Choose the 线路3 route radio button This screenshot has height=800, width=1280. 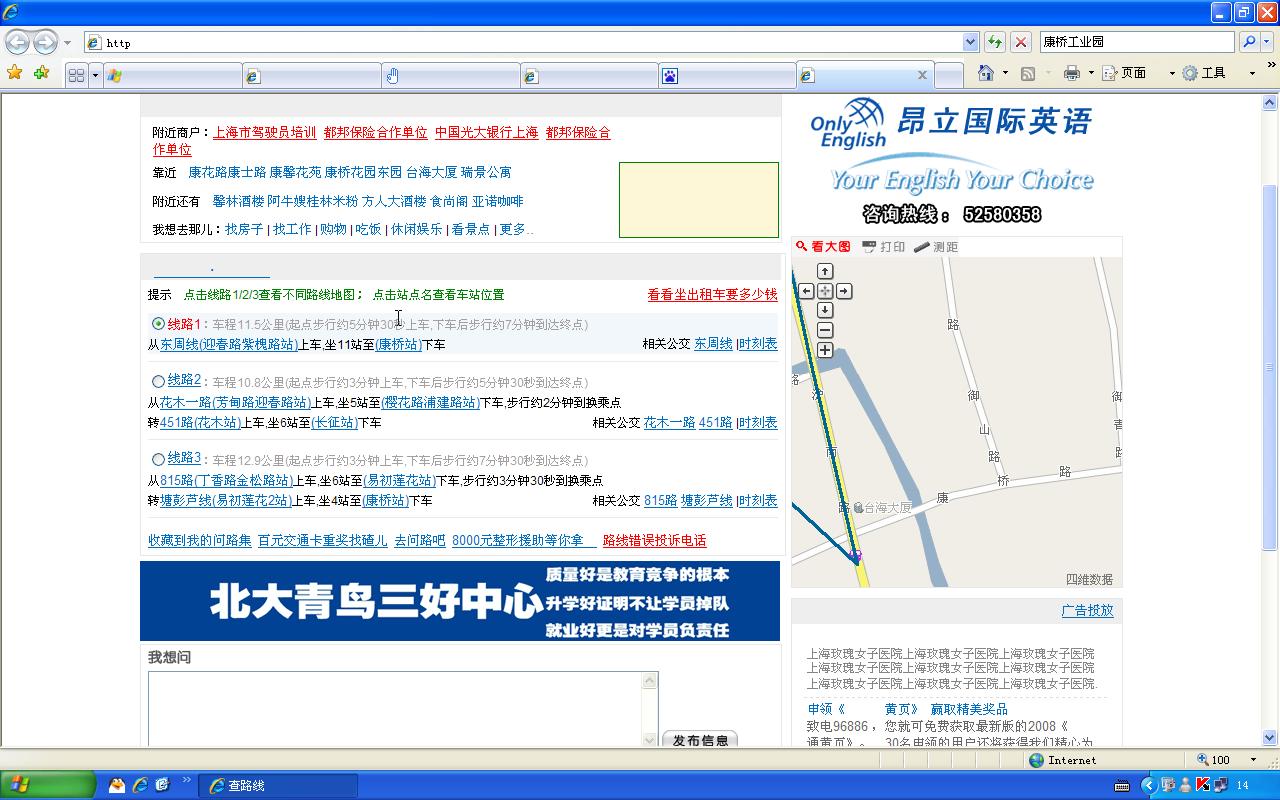(158, 459)
